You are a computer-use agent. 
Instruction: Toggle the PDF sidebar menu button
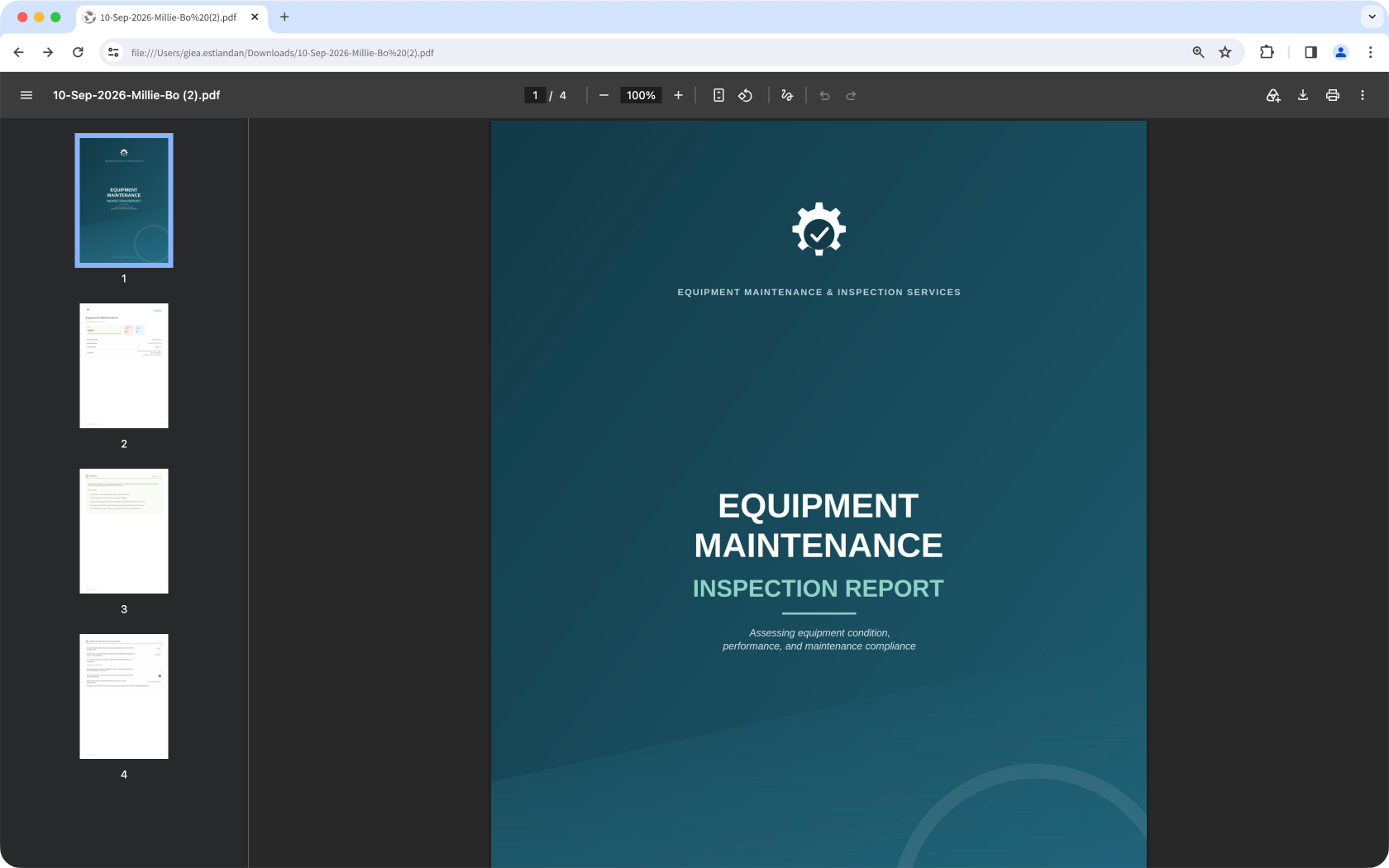(x=26, y=95)
